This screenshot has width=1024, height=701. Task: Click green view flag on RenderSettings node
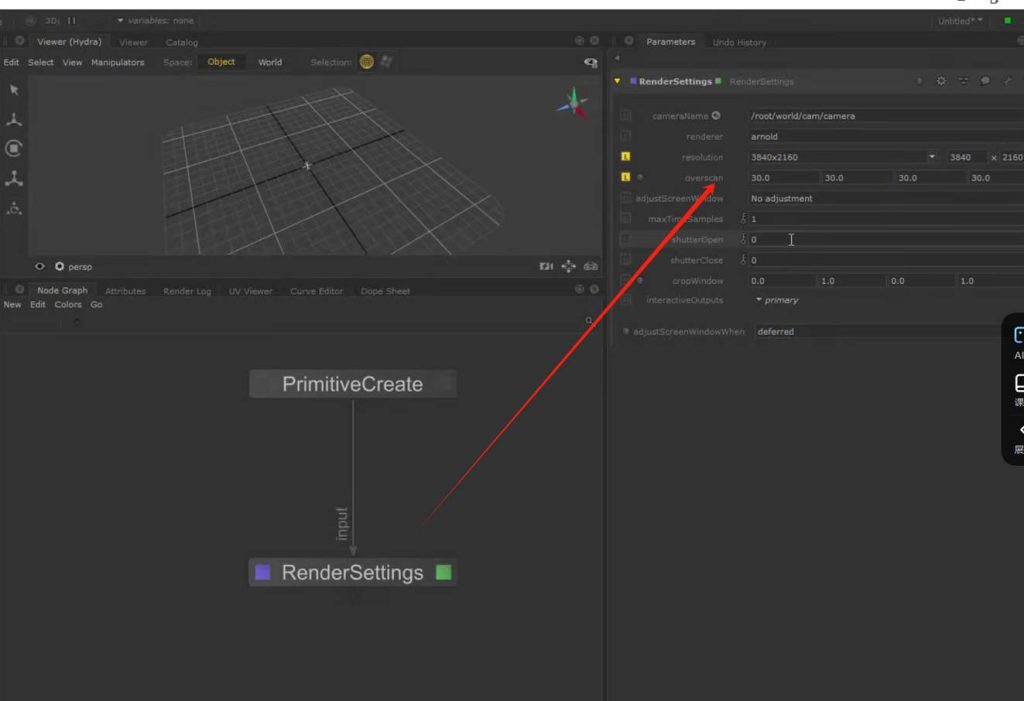444,573
